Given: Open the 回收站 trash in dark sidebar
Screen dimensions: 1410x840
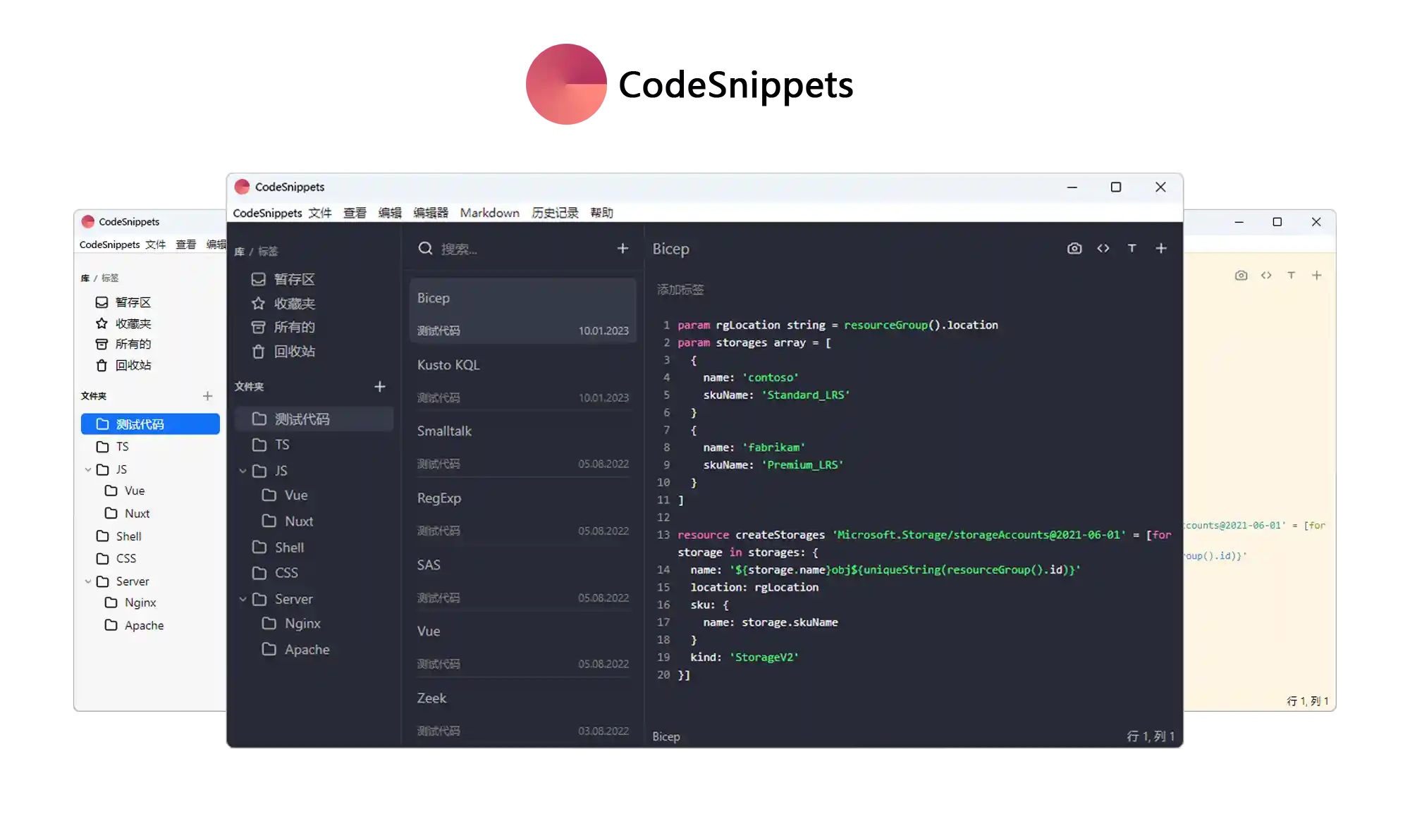Looking at the screenshot, I should (x=293, y=352).
